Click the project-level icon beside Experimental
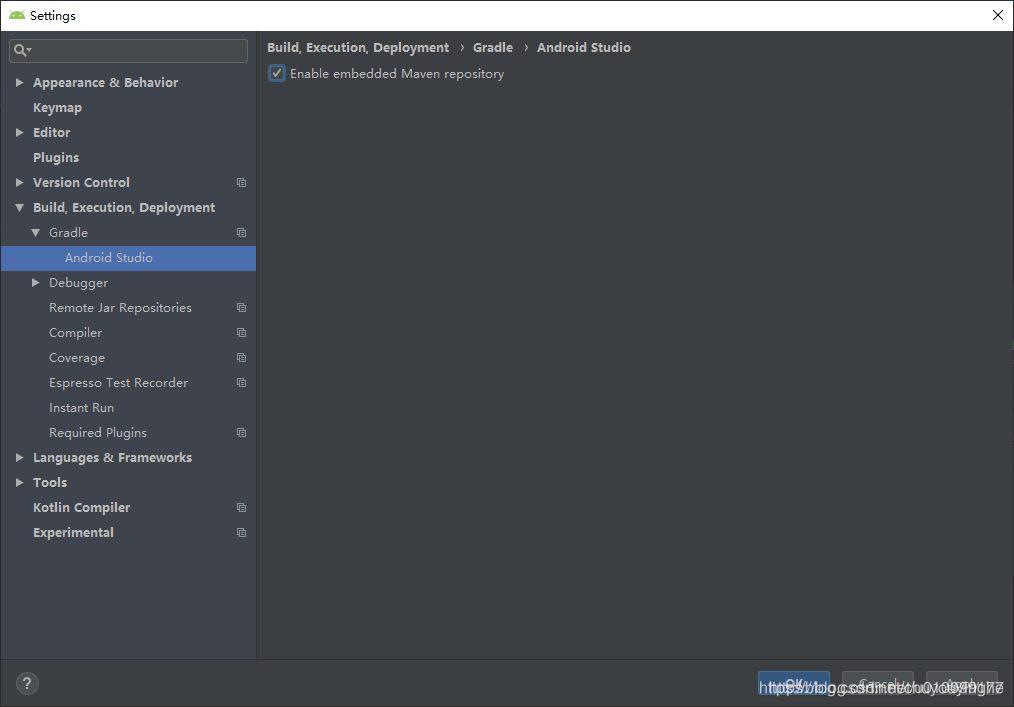1014x707 pixels. 241,533
